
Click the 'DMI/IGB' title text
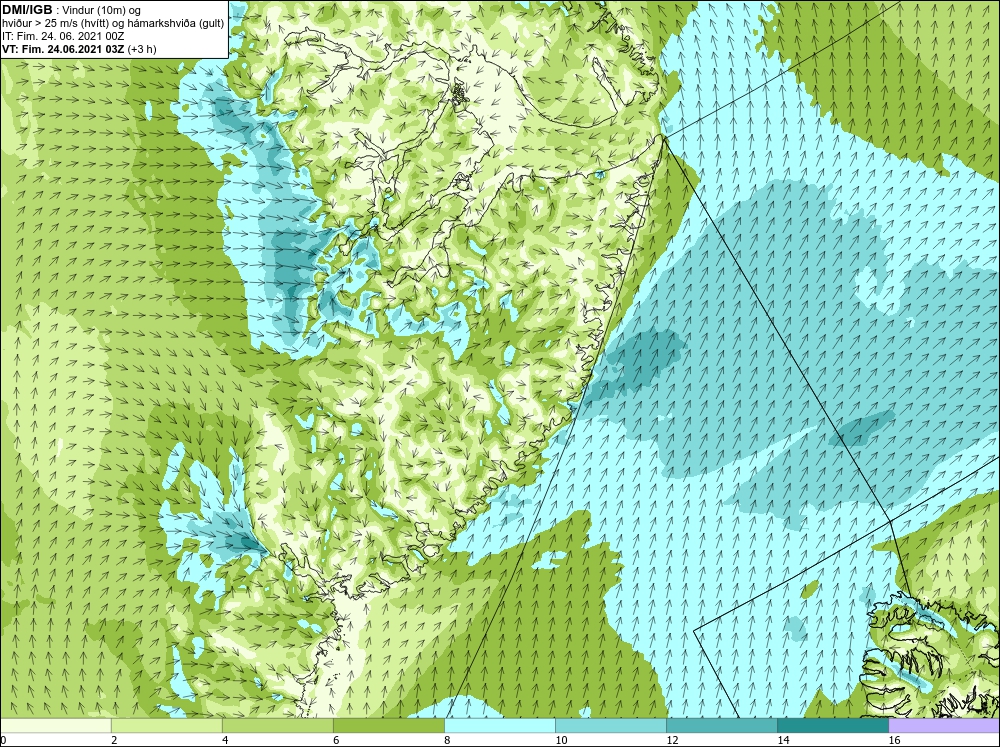pyautogui.click(x=27, y=10)
